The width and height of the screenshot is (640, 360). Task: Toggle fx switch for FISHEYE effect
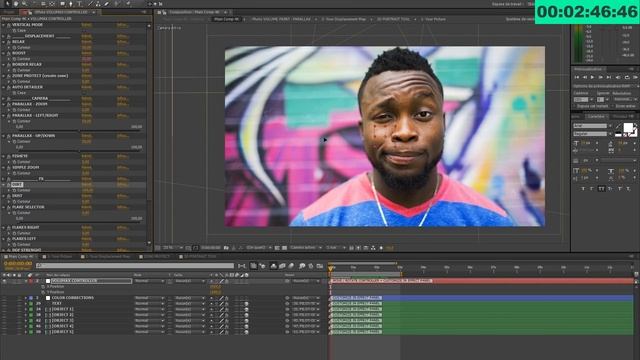tap(9, 156)
